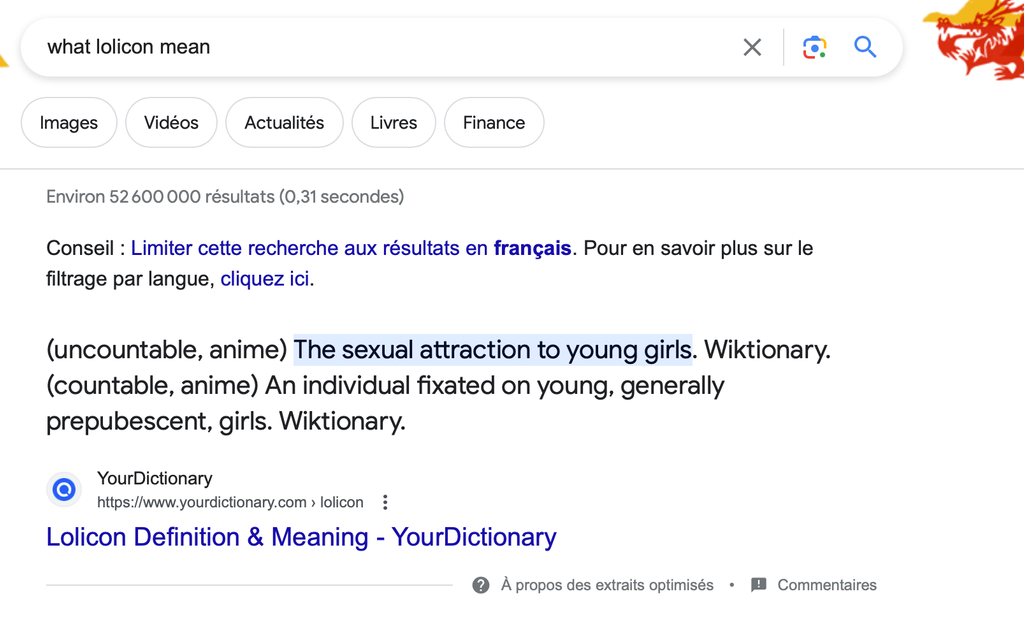Select the Livres filter

393,123
